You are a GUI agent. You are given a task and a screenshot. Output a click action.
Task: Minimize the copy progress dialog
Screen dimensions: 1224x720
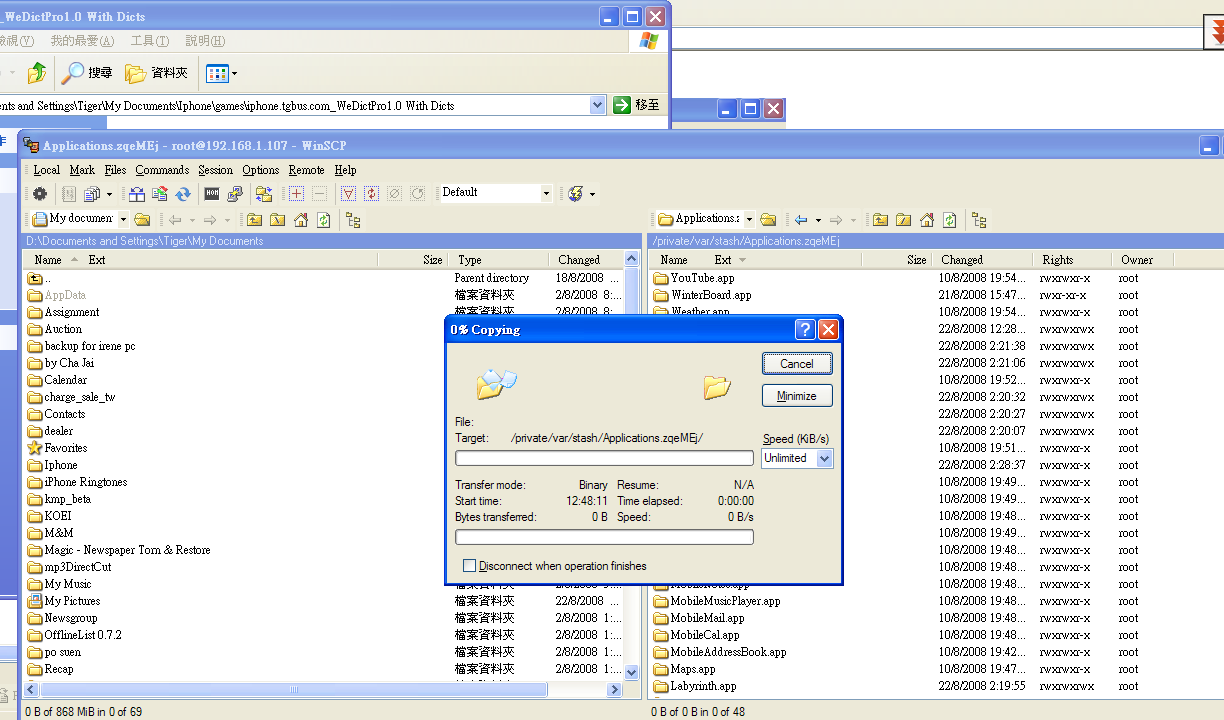[x=797, y=396]
